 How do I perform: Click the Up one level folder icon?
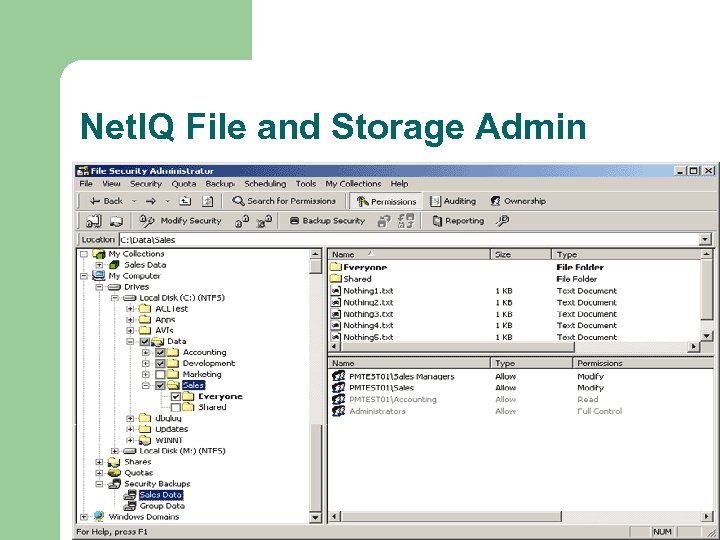(x=185, y=201)
